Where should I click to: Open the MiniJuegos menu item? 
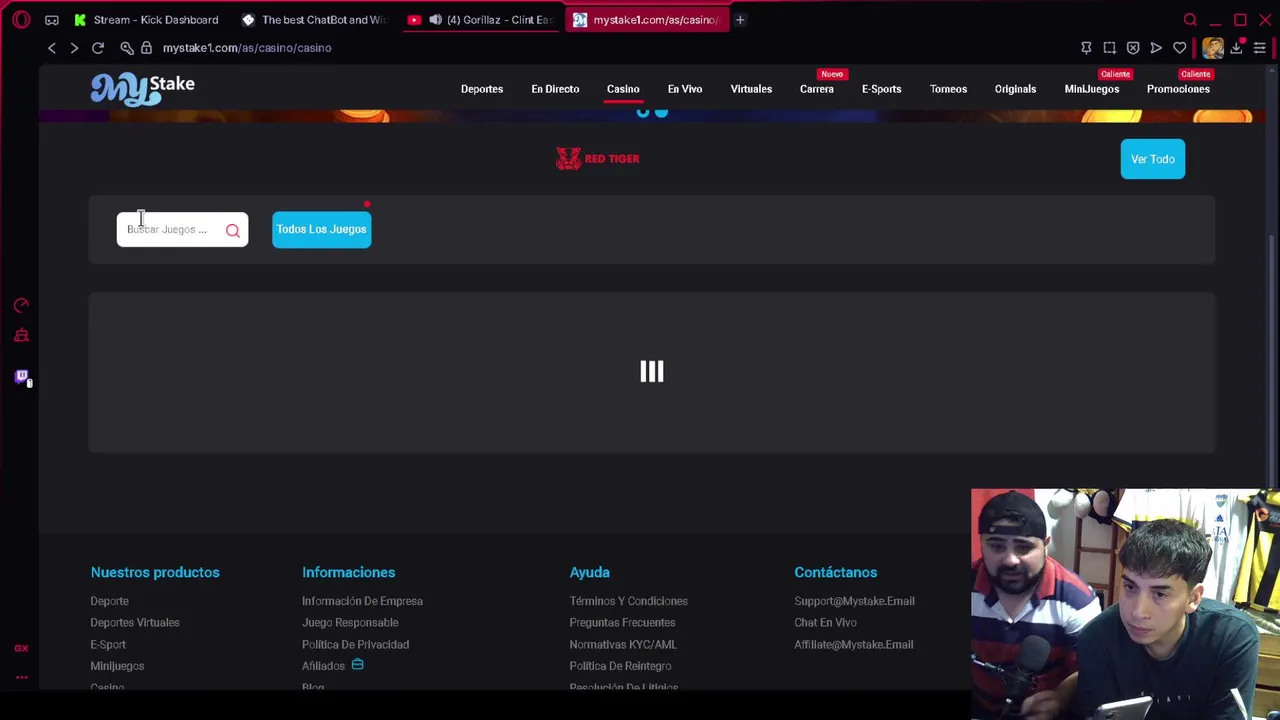click(1092, 89)
